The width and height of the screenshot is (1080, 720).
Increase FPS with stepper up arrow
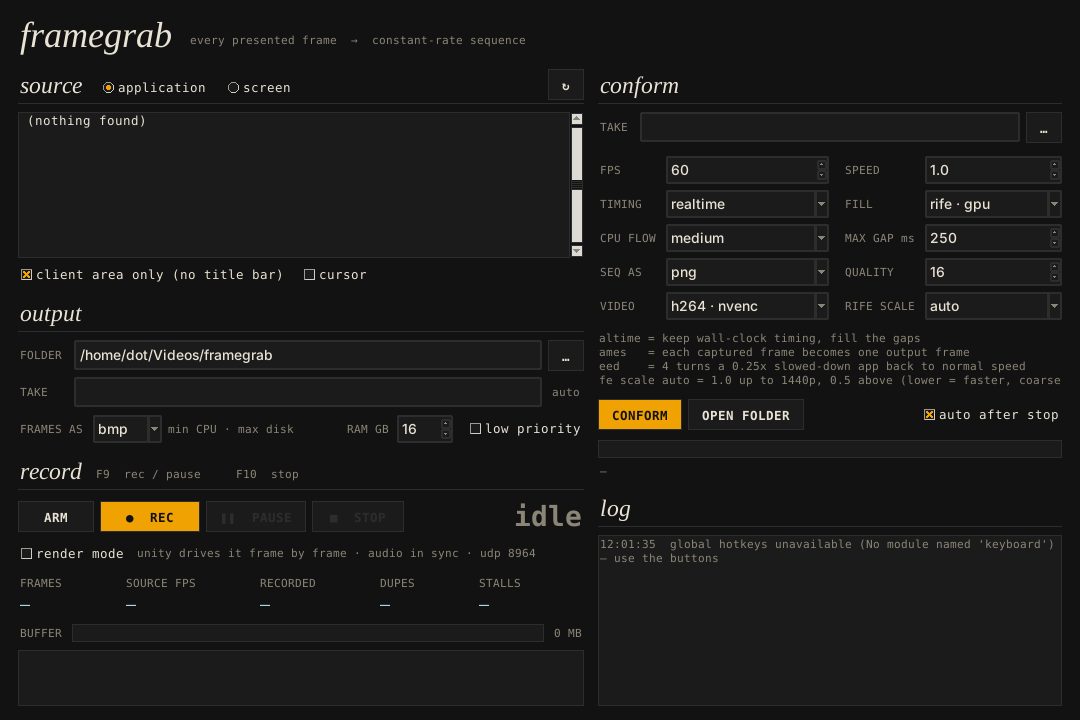click(x=821, y=165)
